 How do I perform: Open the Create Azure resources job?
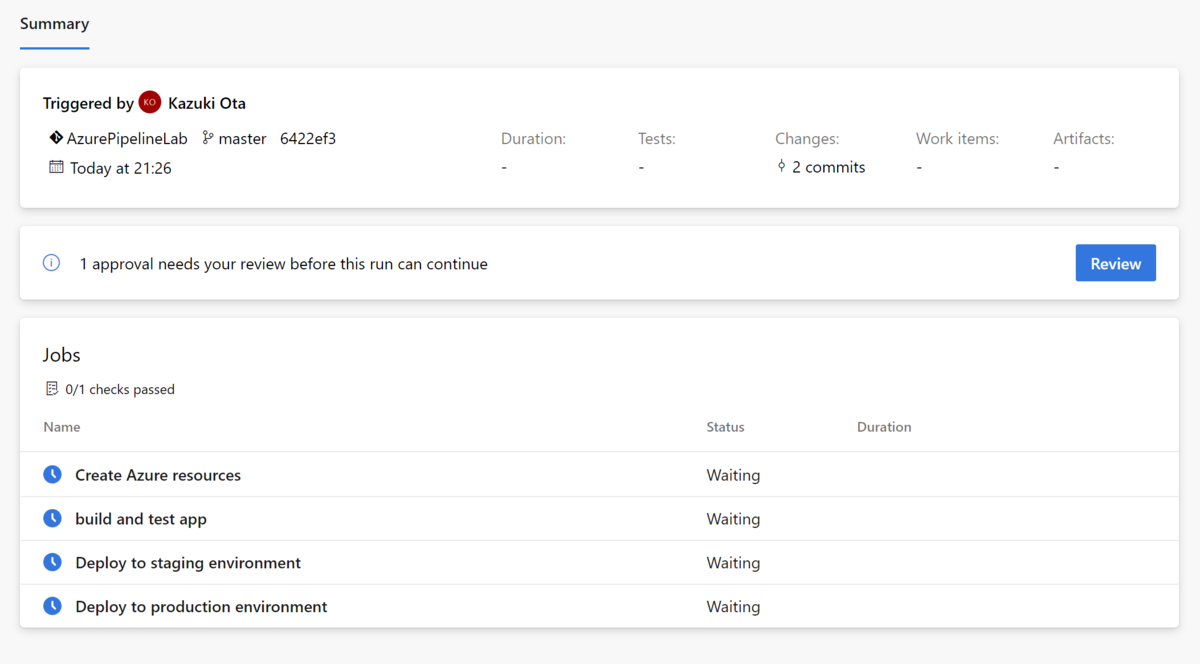(x=158, y=475)
